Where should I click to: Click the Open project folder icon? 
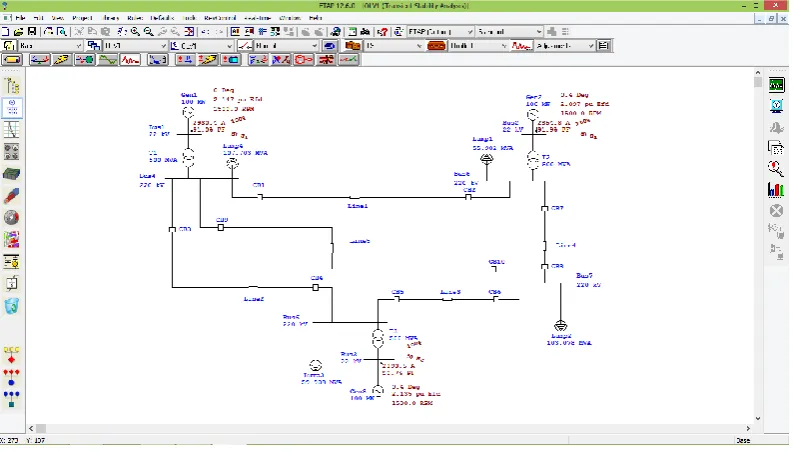pos(19,32)
